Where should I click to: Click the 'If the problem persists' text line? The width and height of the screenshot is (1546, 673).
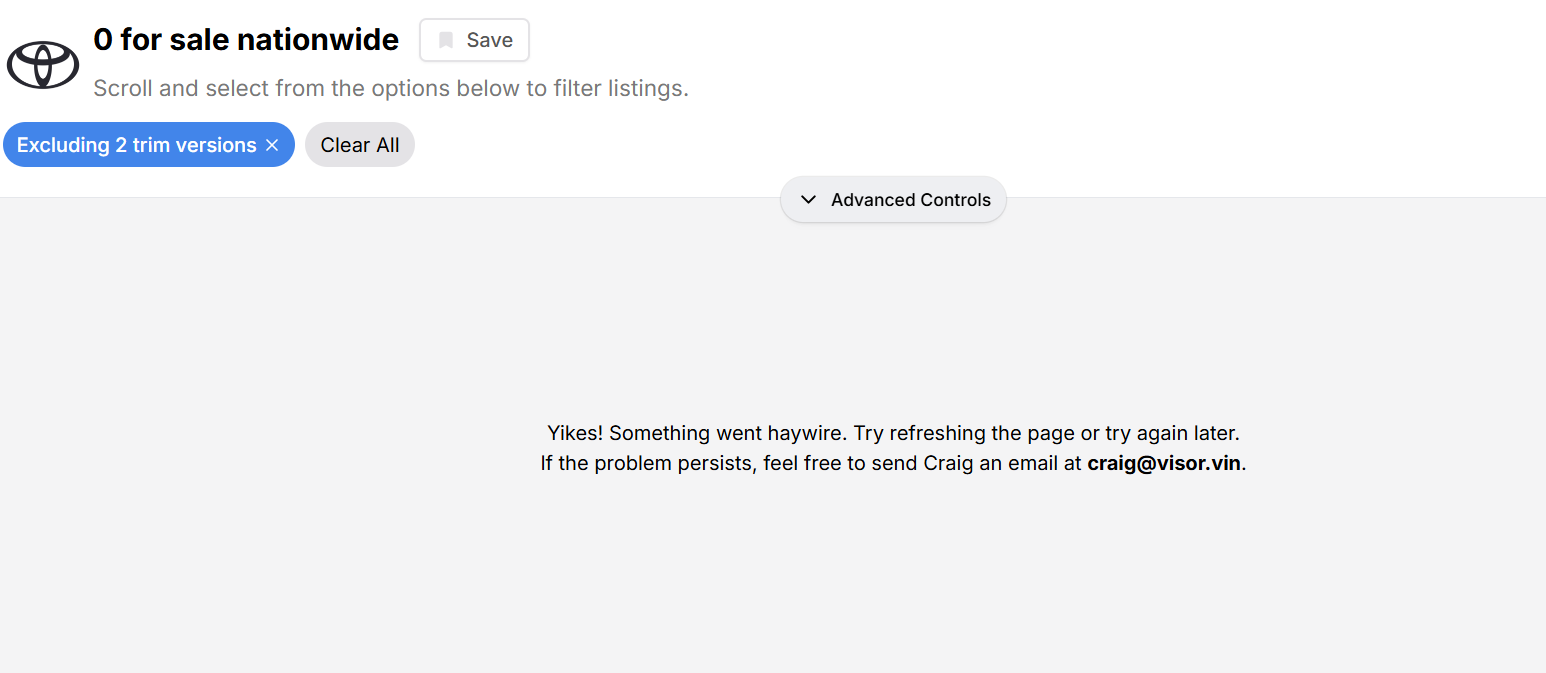pyautogui.click(x=893, y=463)
